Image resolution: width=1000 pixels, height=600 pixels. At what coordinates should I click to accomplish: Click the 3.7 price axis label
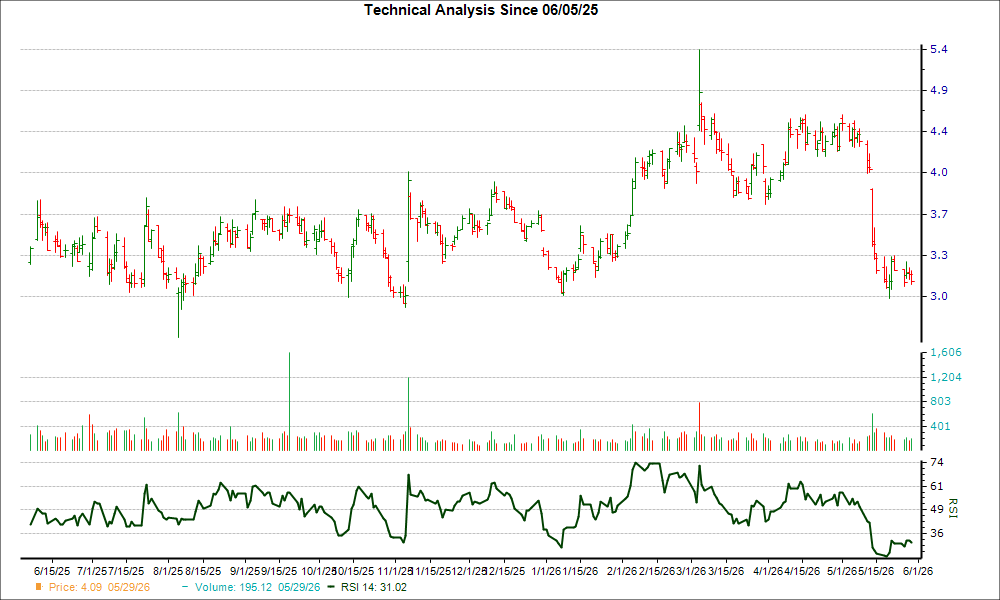(938, 214)
